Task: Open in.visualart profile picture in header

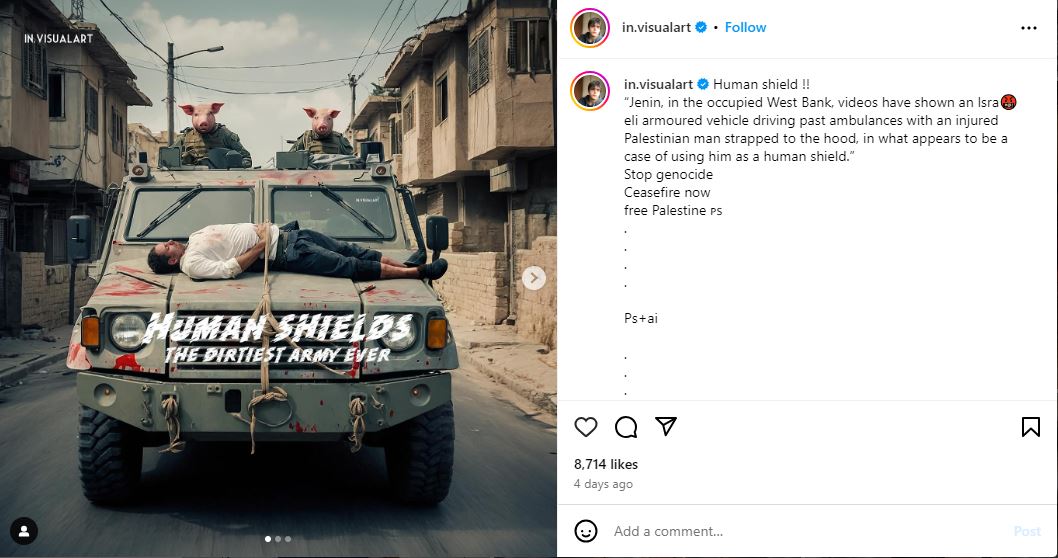Action: click(x=590, y=28)
